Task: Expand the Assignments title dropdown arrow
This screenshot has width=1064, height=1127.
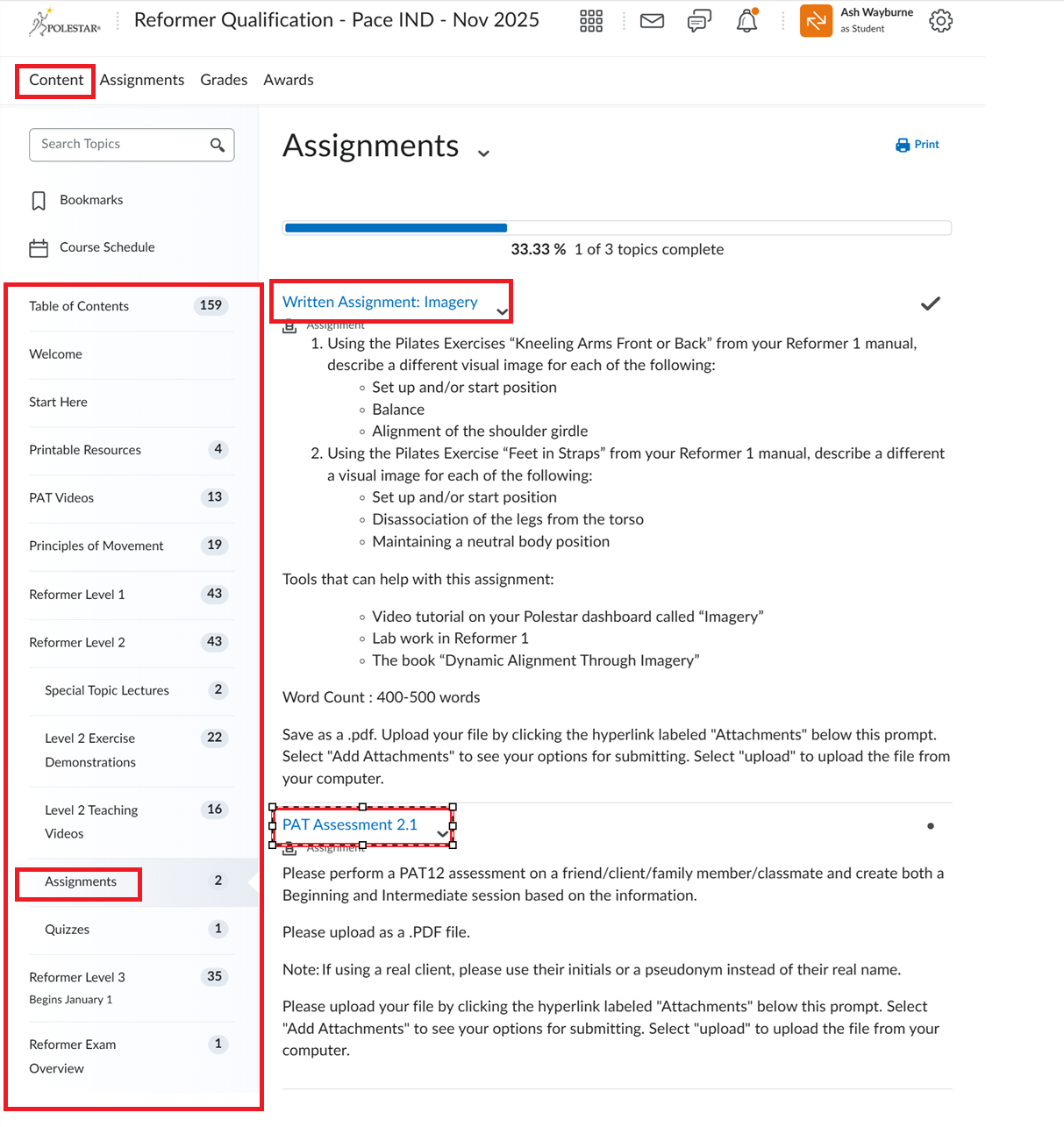Action: click(483, 153)
